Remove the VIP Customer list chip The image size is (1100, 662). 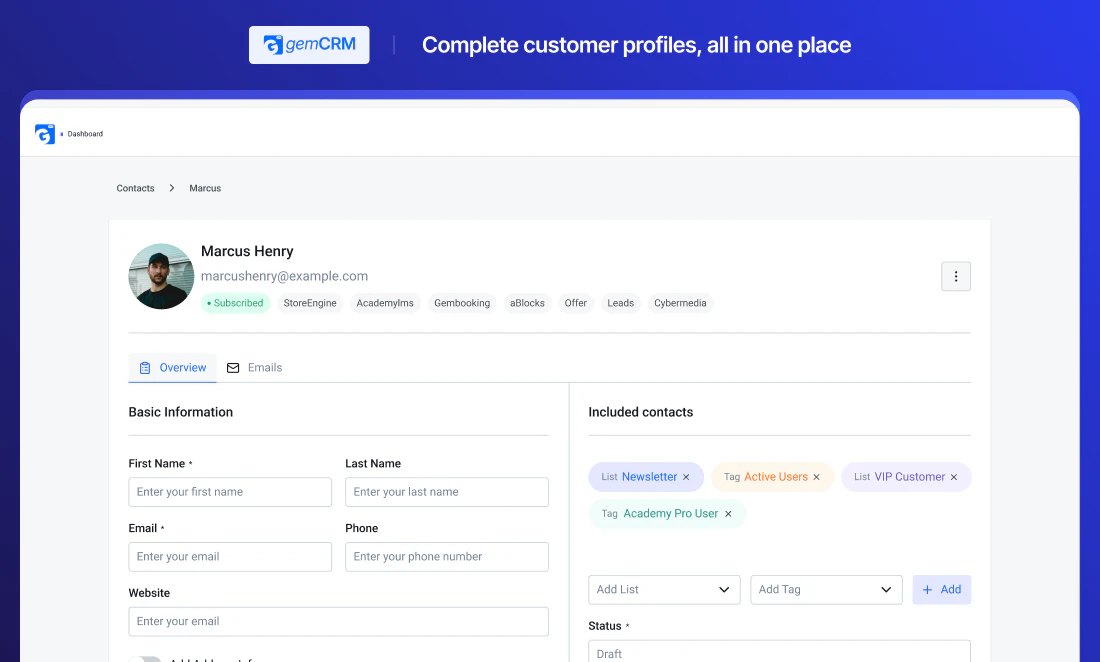coord(954,478)
